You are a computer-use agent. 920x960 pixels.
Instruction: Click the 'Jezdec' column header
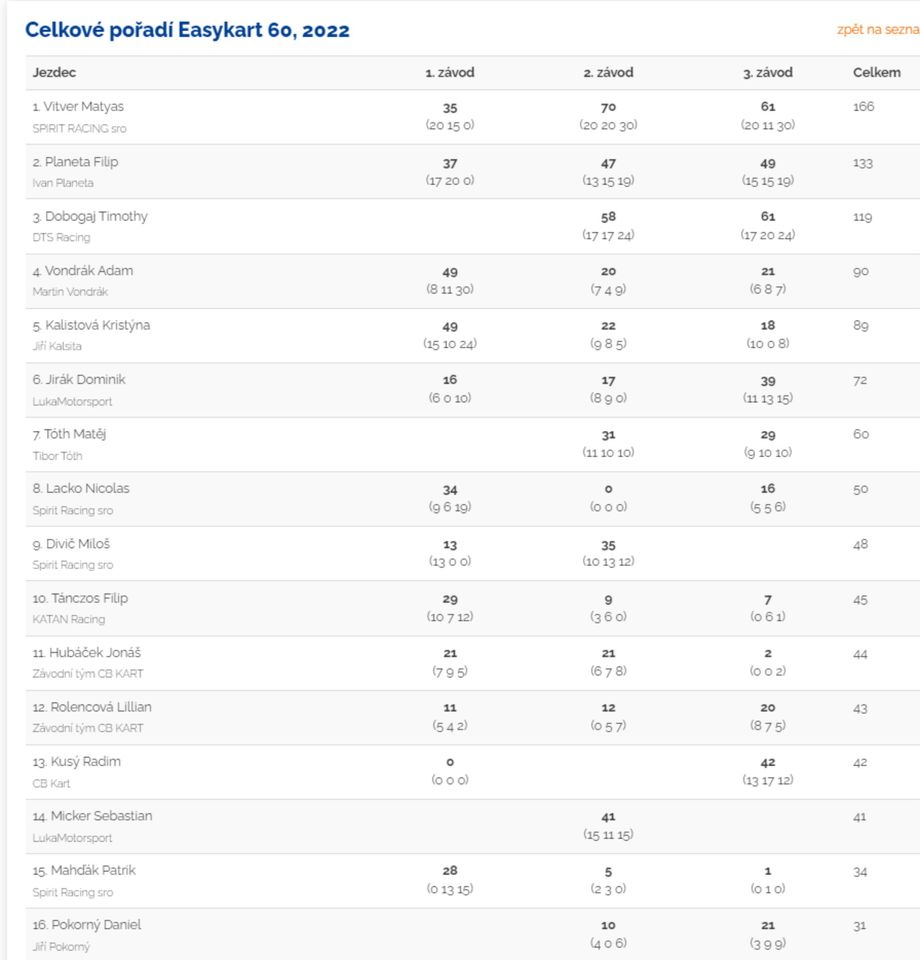click(54, 73)
